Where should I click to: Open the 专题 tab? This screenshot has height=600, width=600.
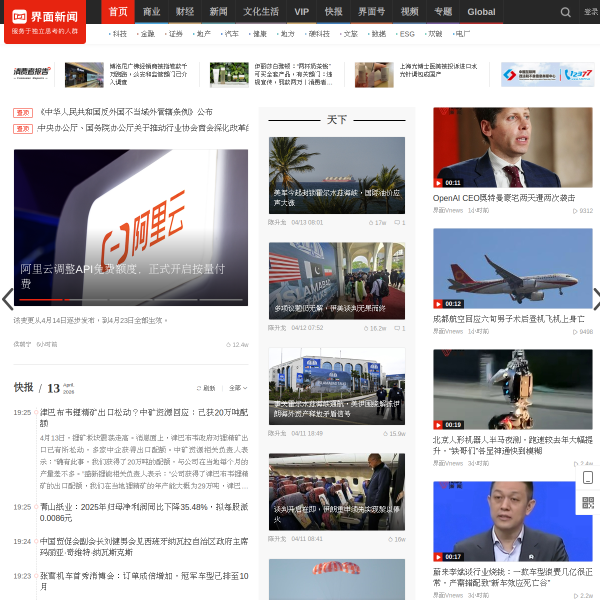pos(443,12)
